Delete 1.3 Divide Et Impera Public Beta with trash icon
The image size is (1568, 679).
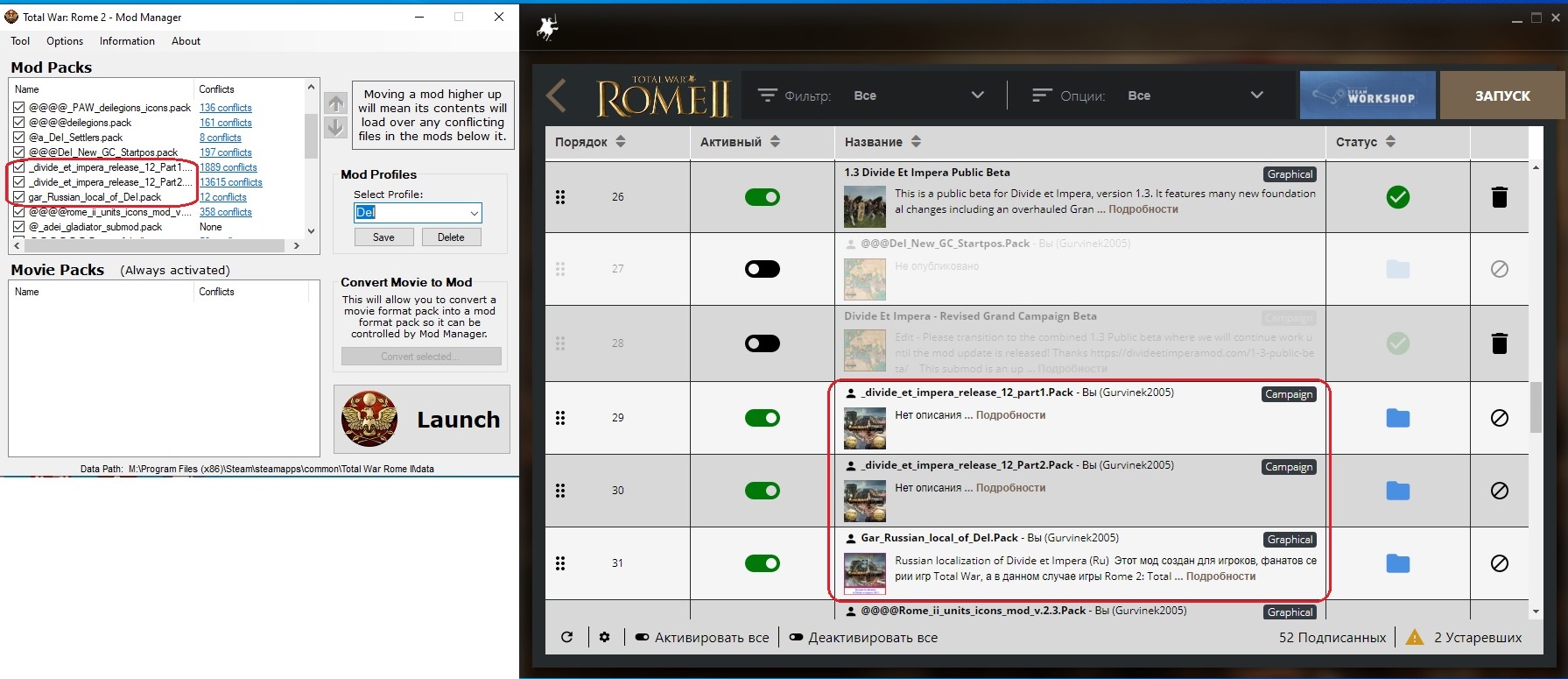pos(1499,197)
